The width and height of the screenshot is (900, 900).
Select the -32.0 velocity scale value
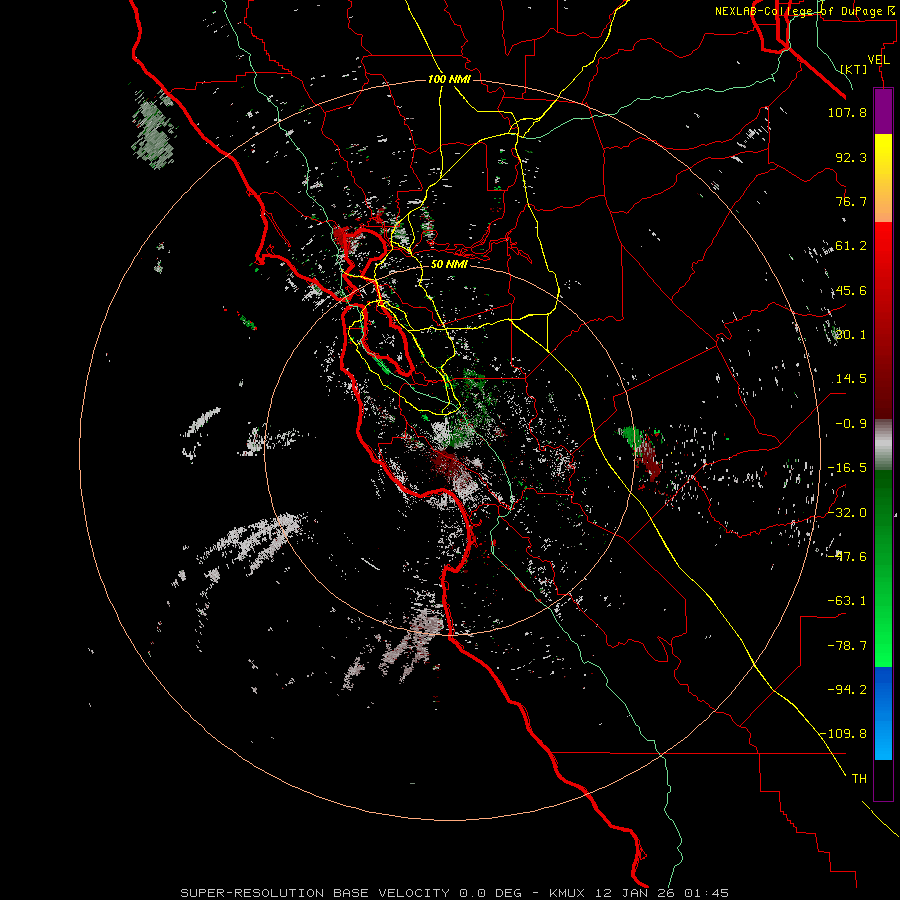tap(847, 513)
